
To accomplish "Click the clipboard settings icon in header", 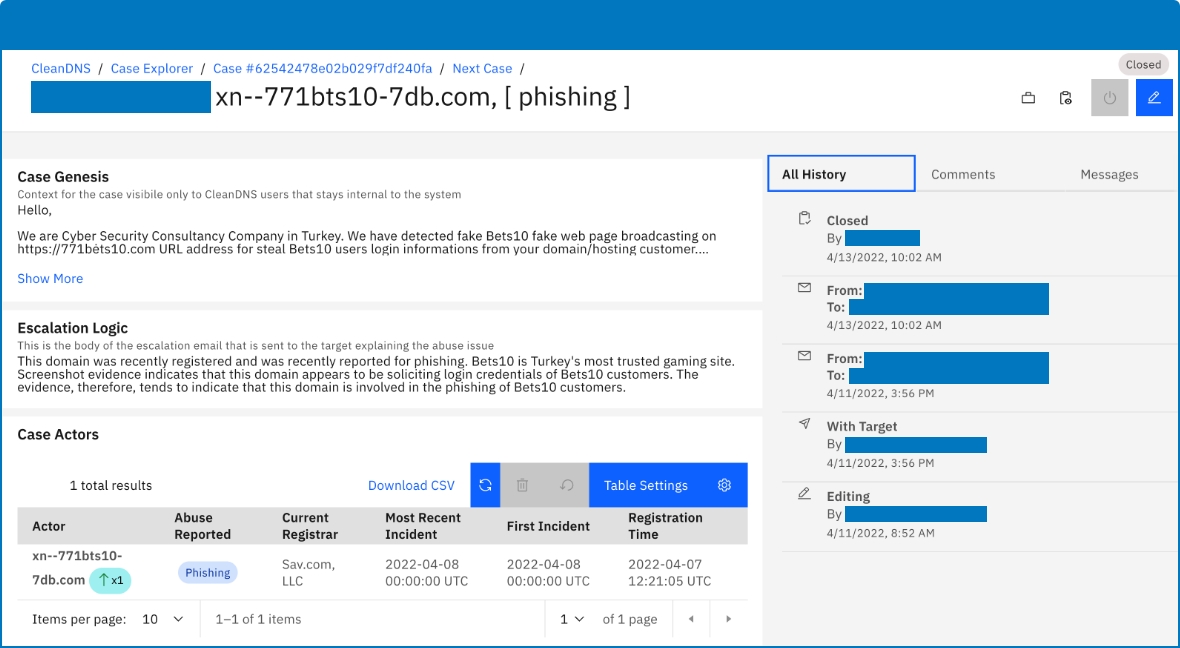I will 1065,98.
